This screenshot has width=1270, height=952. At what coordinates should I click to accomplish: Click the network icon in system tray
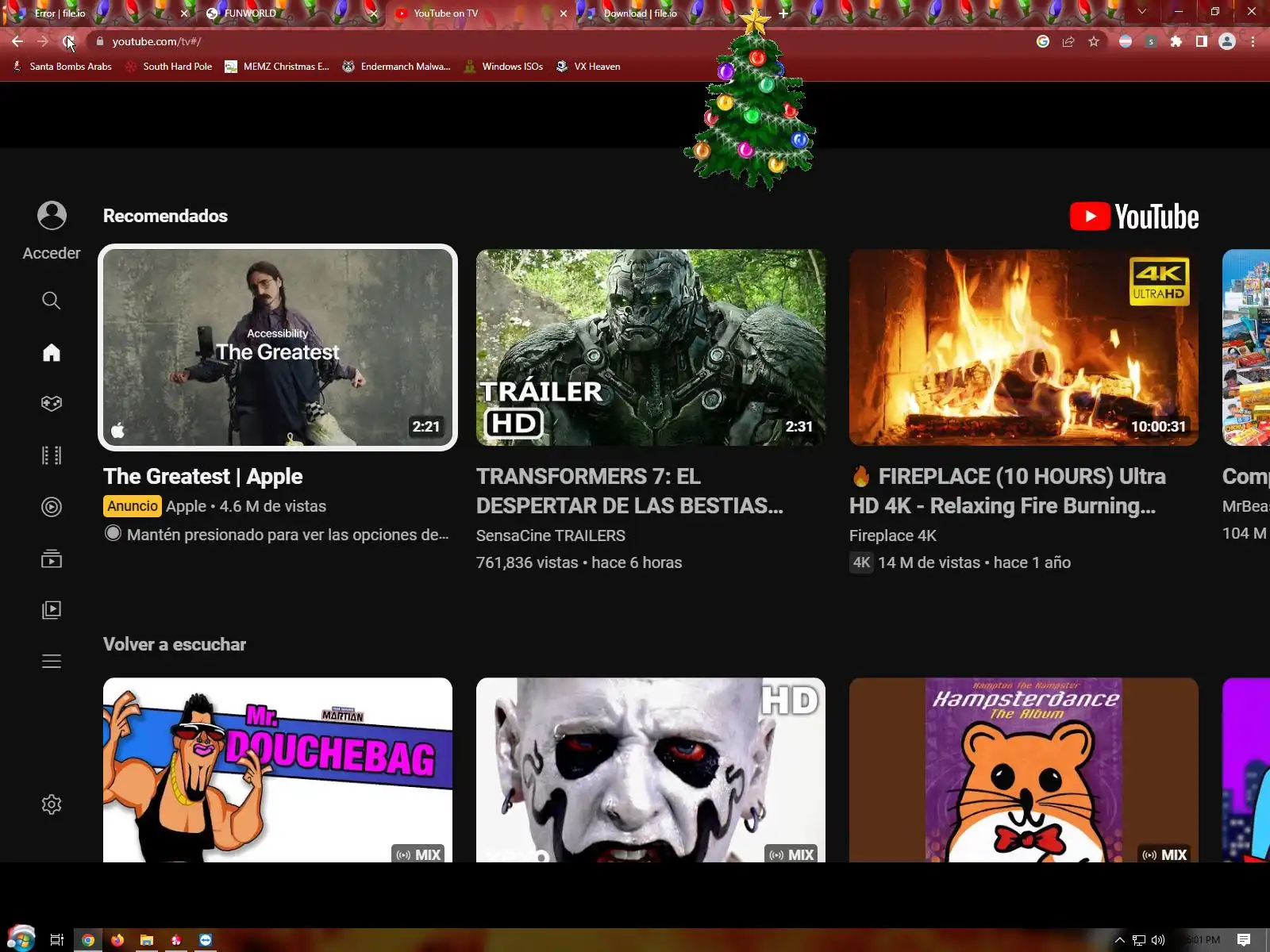[1139, 940]
